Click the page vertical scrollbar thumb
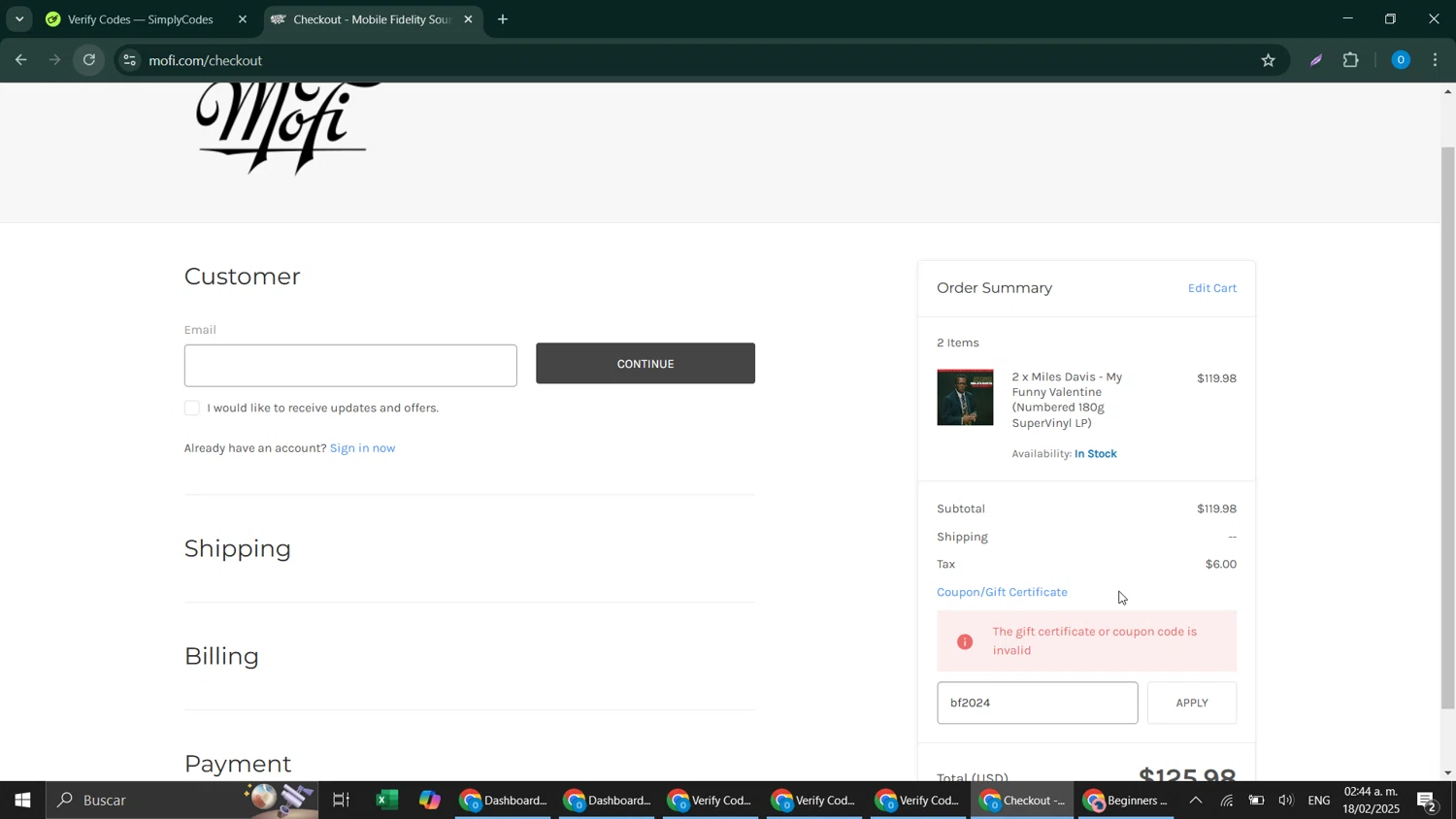 coord(1447,427)
